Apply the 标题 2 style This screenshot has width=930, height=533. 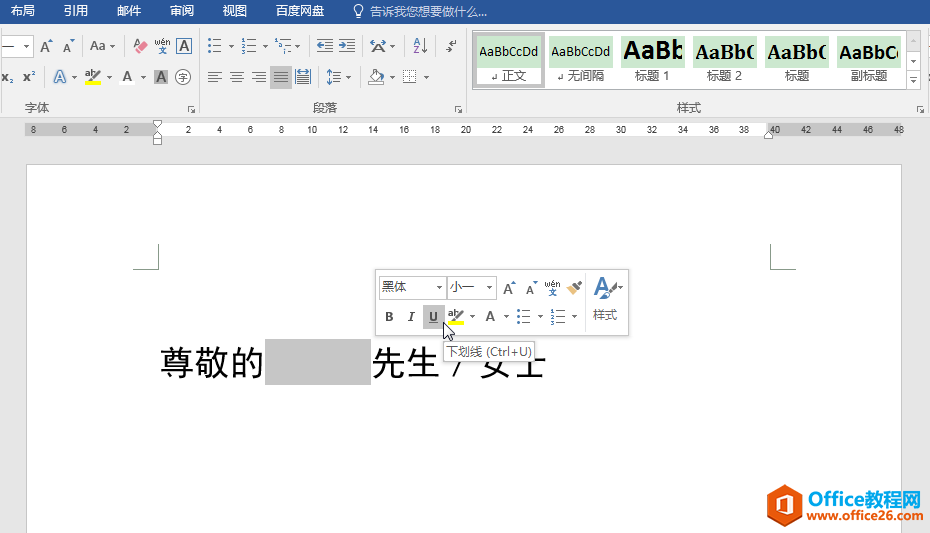coord(724,60)
